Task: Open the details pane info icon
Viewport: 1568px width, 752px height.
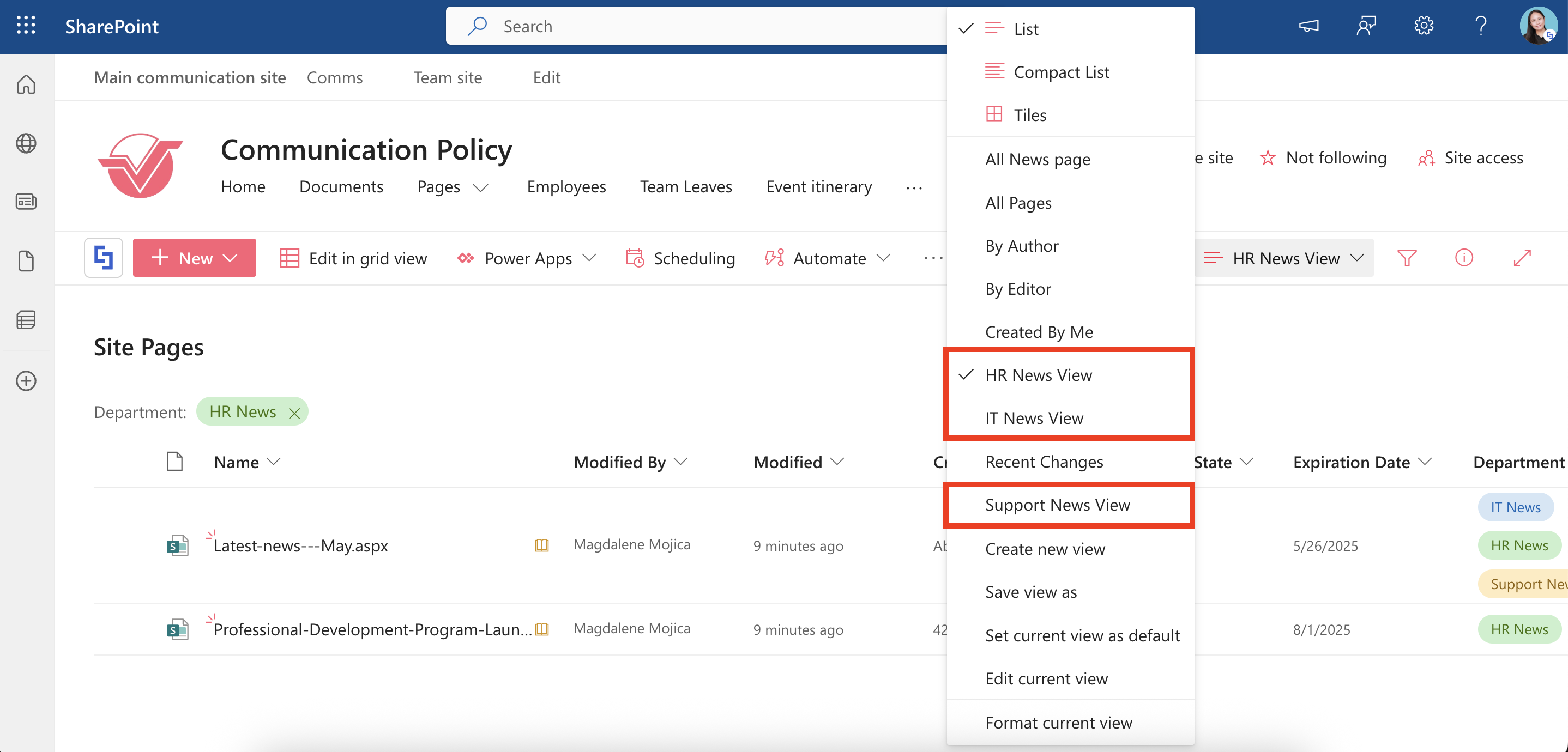Action: tap(1463, 258)
